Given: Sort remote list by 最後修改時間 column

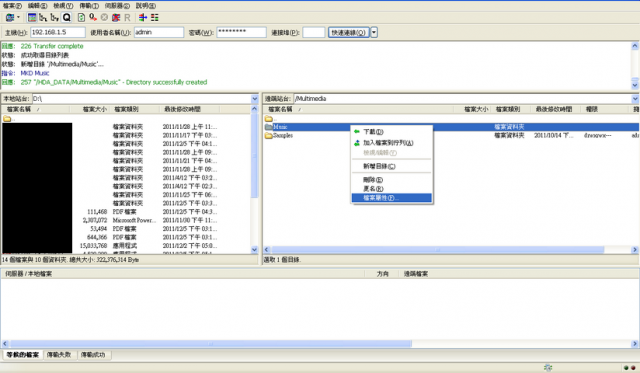Looking at the screenshot, I should coord(555,109).
